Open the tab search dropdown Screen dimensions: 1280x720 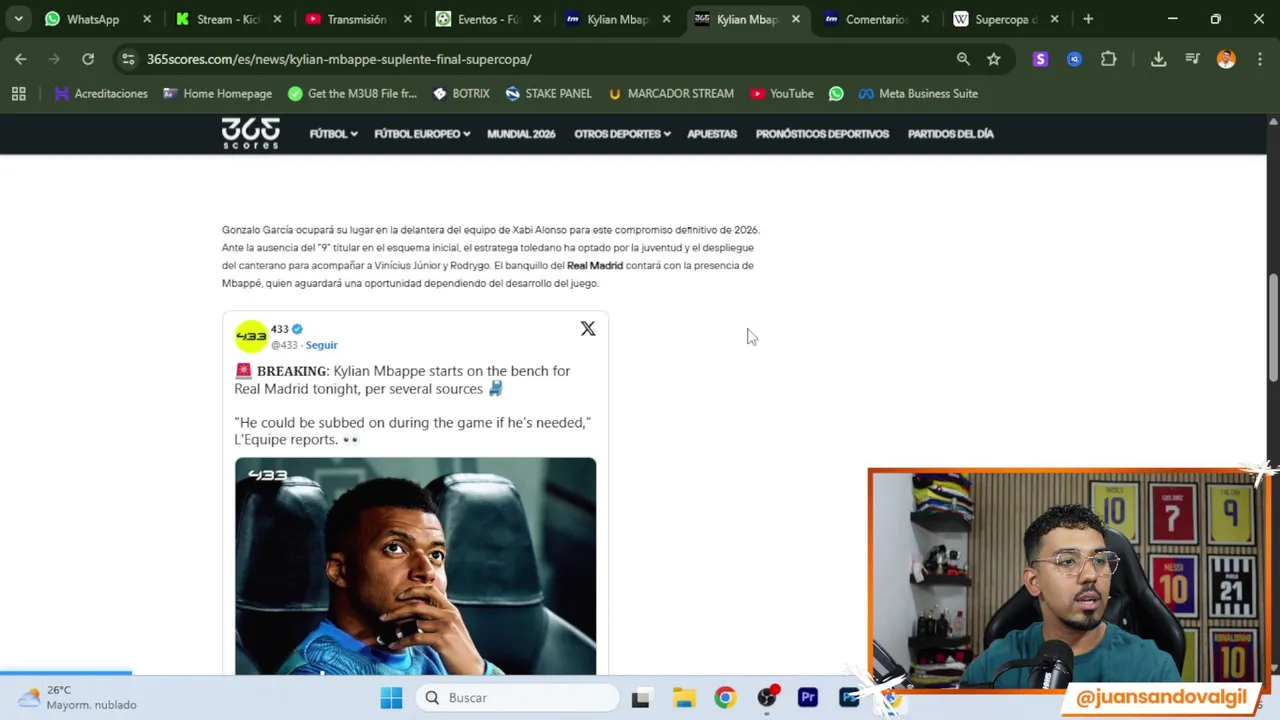coord(18,19)
